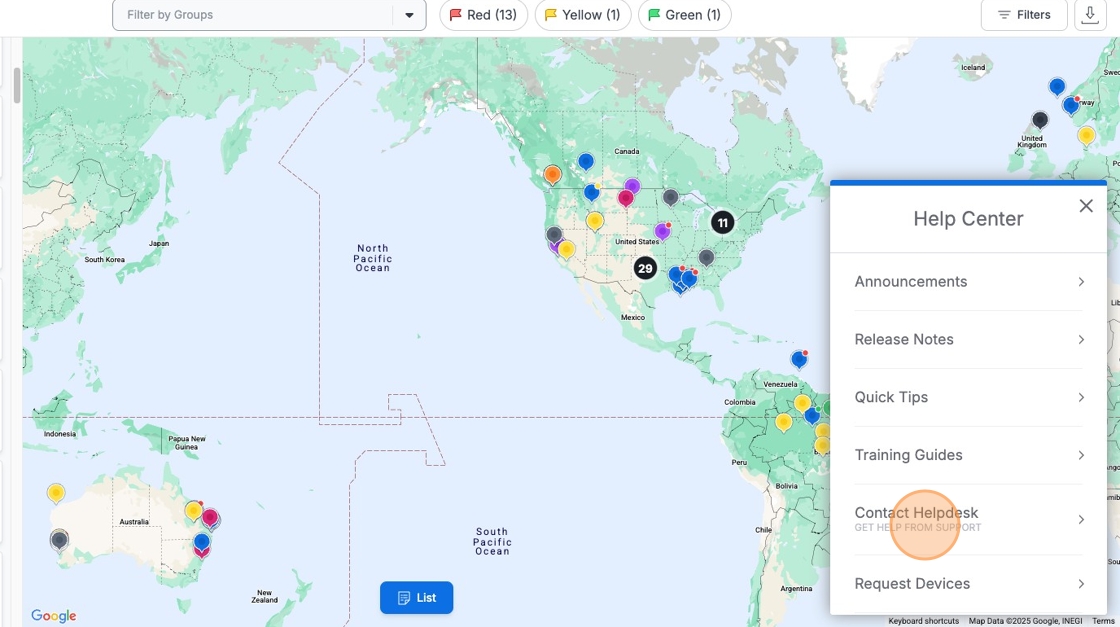Toggle the Yellow (1) flag filter
The image size is (1120, 627).
[x=583, y=15]
